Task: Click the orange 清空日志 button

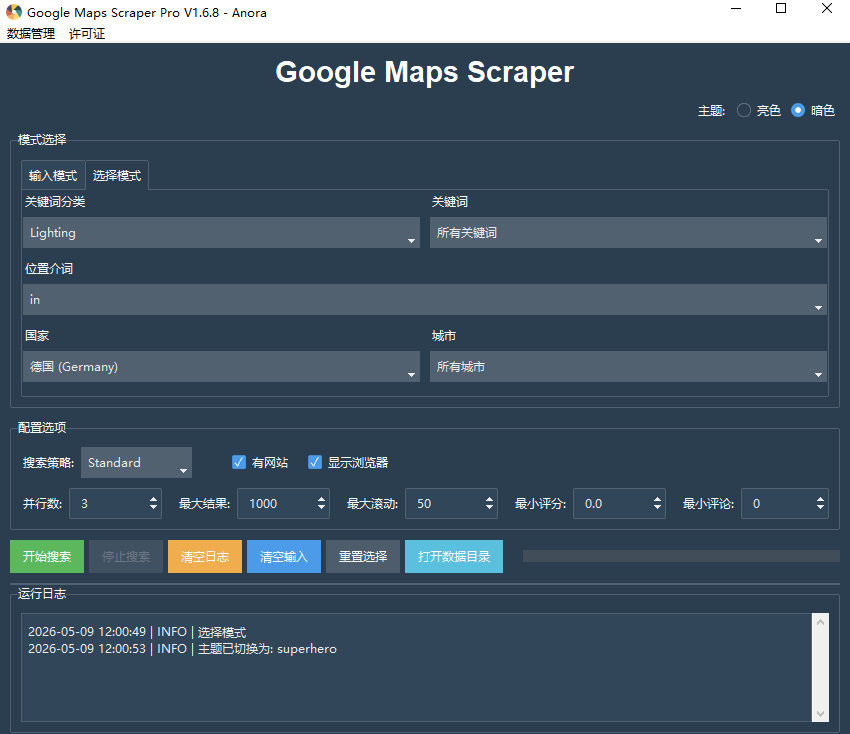Action: (205, 556)
